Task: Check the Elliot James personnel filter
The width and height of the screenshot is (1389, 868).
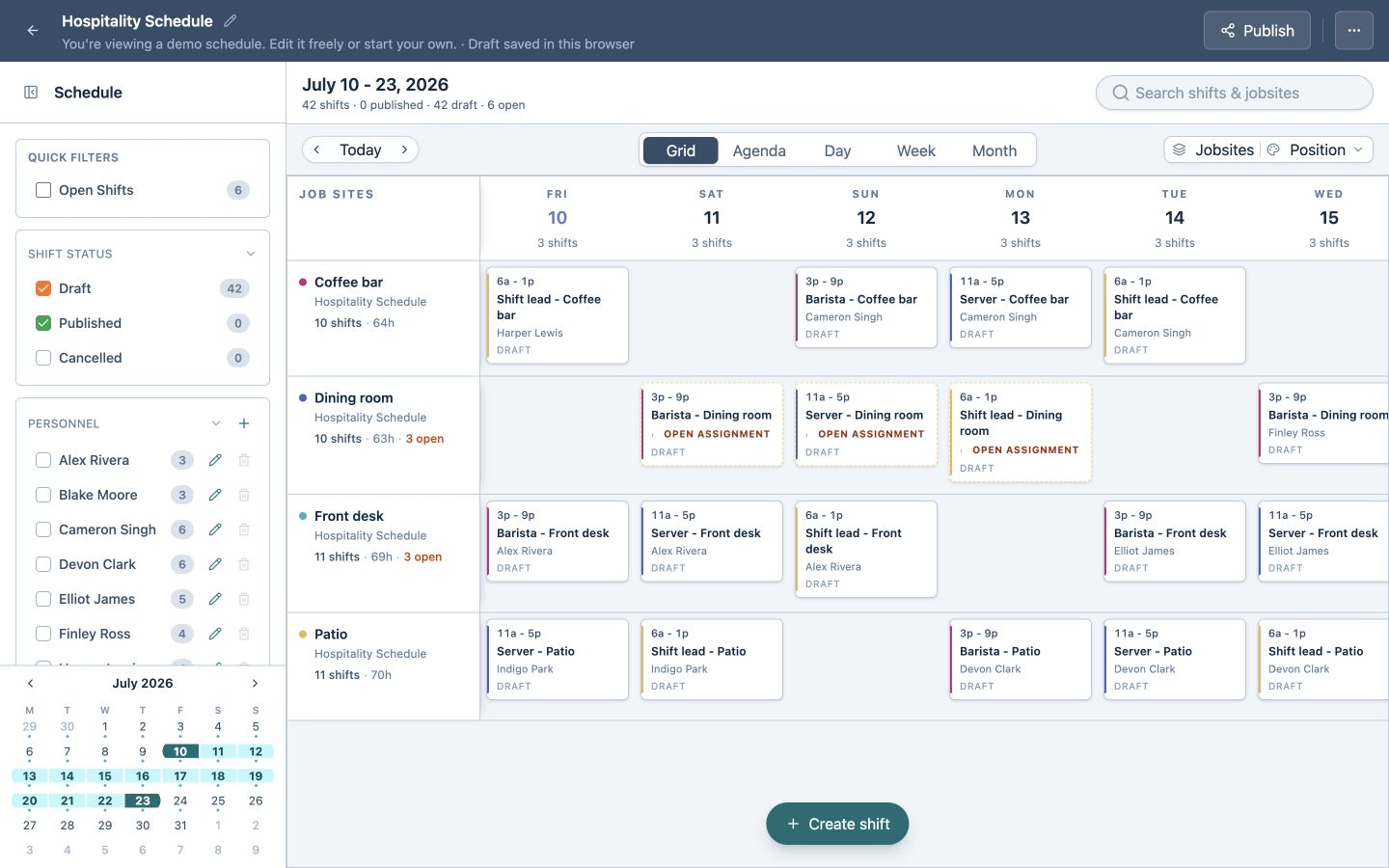Action: (43, 599)
